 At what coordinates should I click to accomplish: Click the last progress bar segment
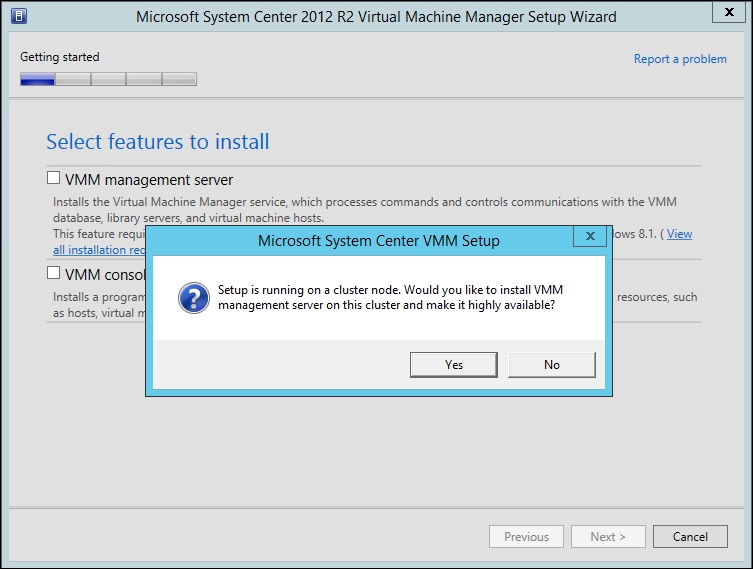(x=179, y=79)
